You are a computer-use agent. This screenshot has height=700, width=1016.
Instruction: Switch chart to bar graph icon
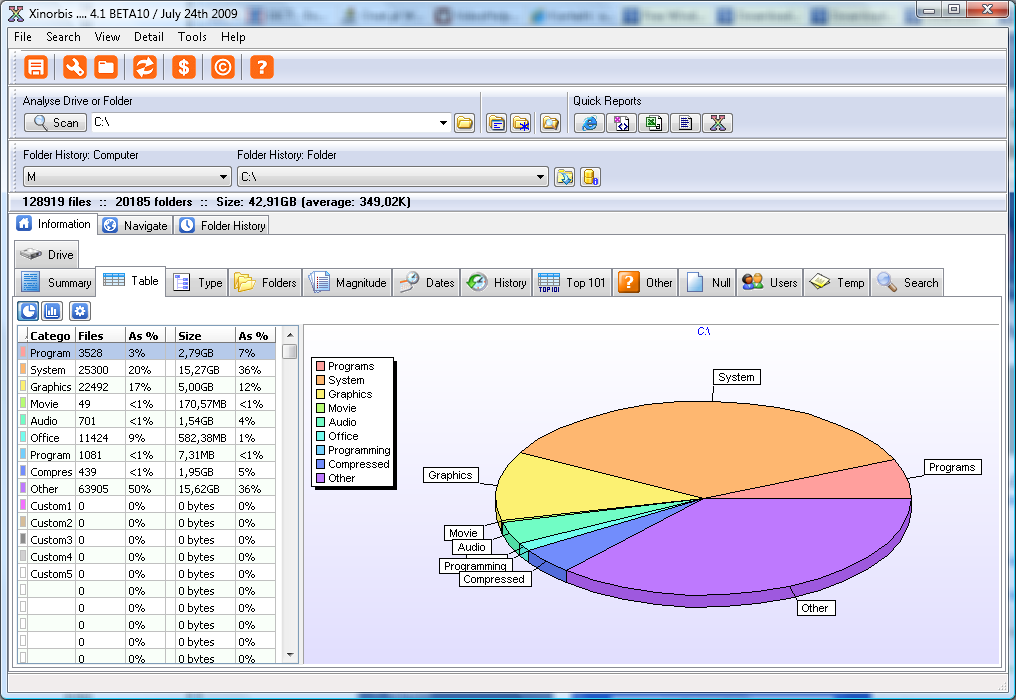[x=52, y=311]
